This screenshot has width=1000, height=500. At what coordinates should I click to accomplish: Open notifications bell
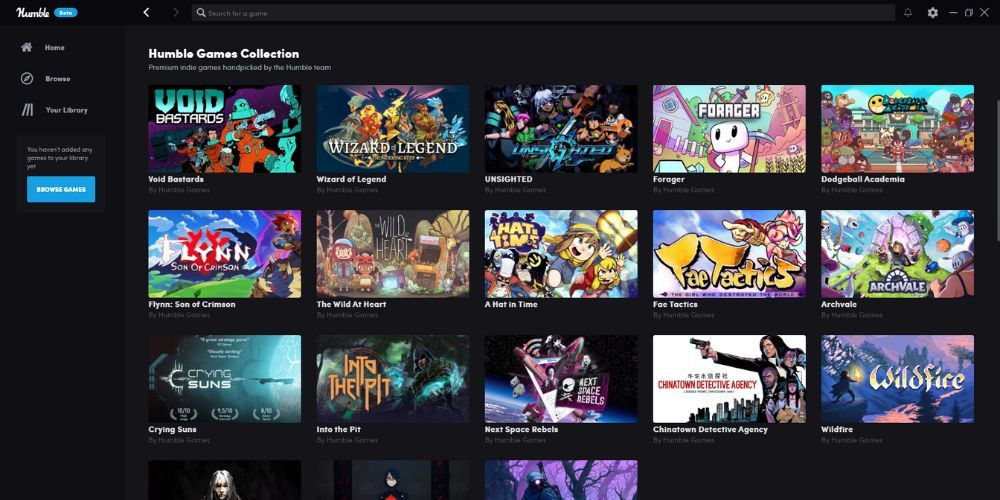click(x=908, y=12)
